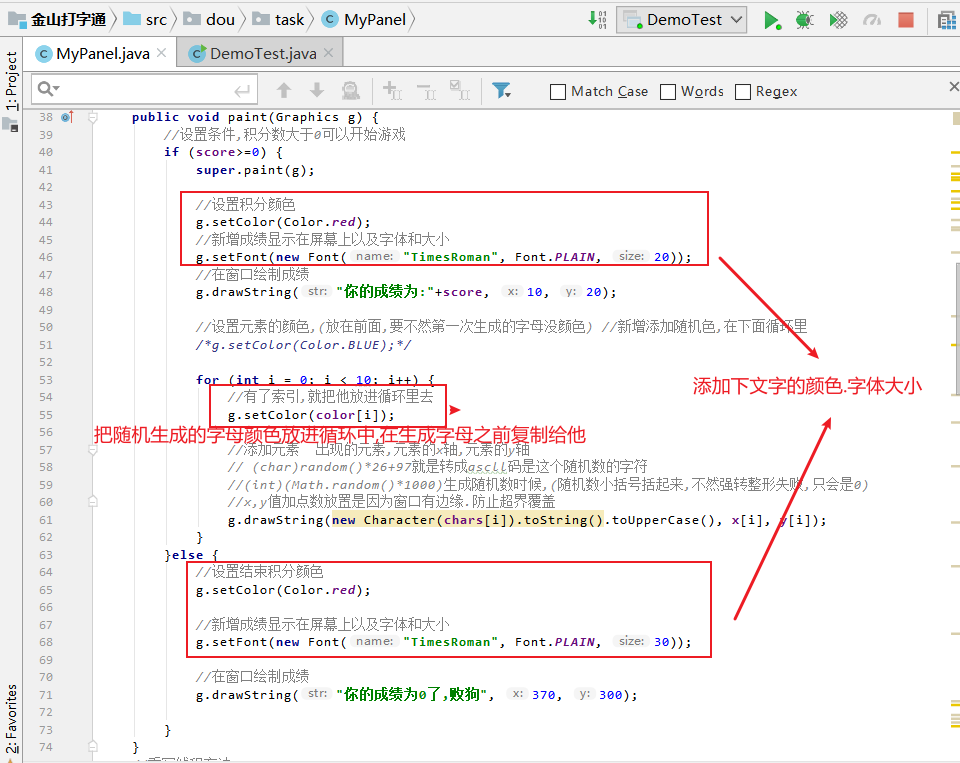Screen dimensions: 960x763
Task: Start debugging with the bug icon
Action: click(804, 20)
